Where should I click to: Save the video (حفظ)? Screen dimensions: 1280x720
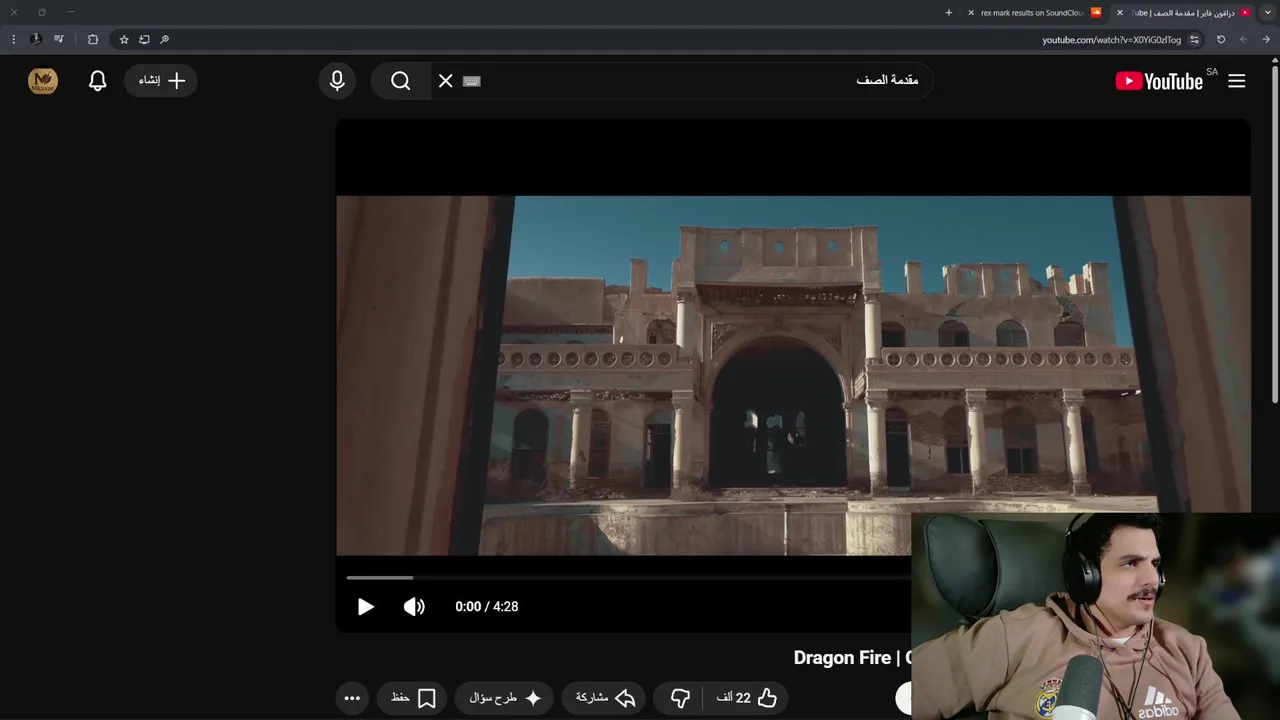pos(413,698)
